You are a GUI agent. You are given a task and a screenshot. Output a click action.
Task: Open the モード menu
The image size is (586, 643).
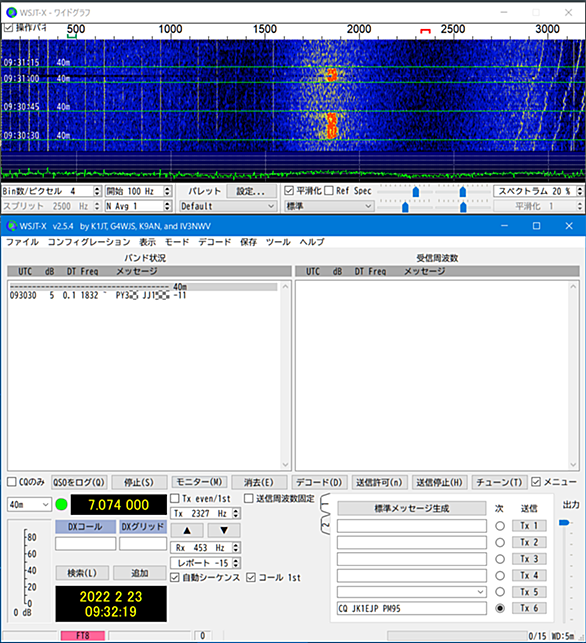tap(177, 242)
